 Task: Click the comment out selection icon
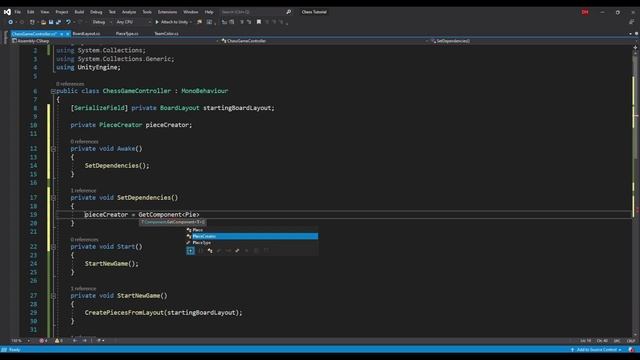click(242, 22)
